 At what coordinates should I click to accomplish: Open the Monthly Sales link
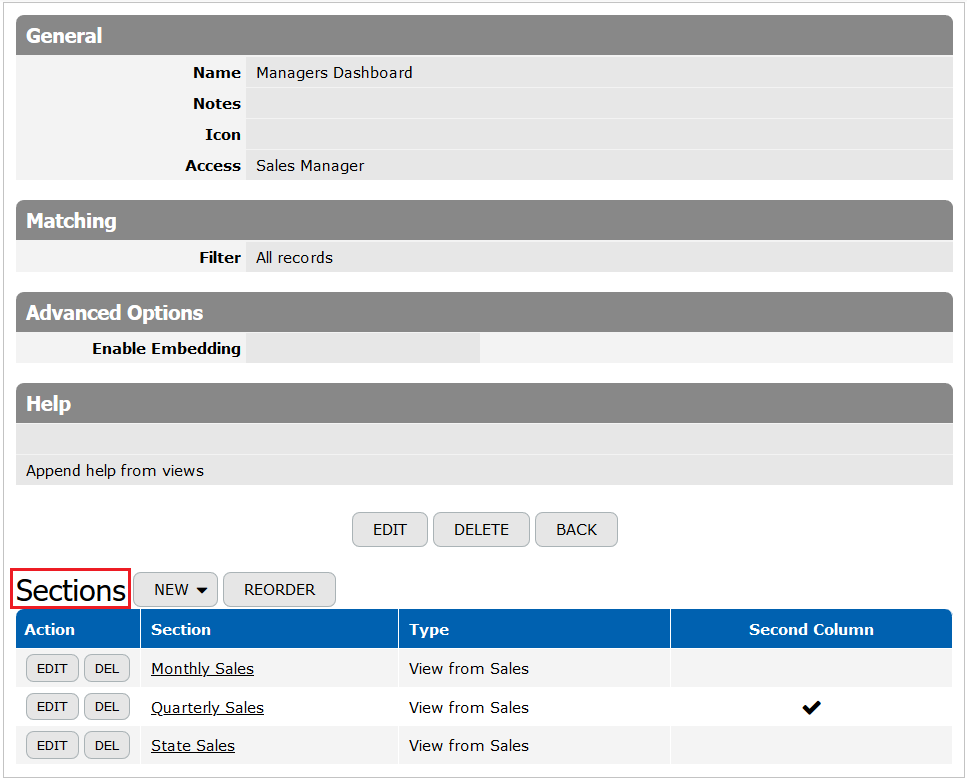tap(202, 669)
